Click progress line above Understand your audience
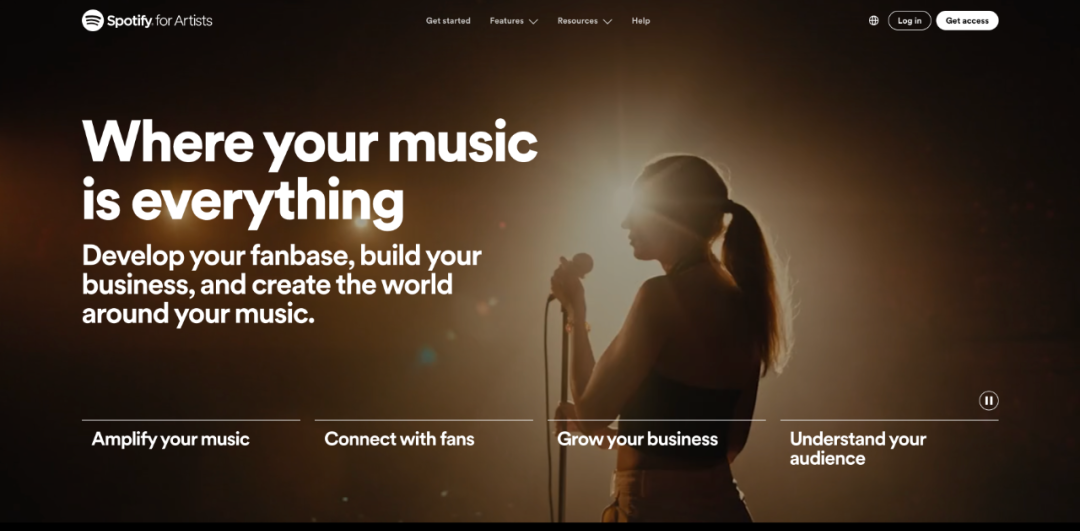 (x=889, y=419)
